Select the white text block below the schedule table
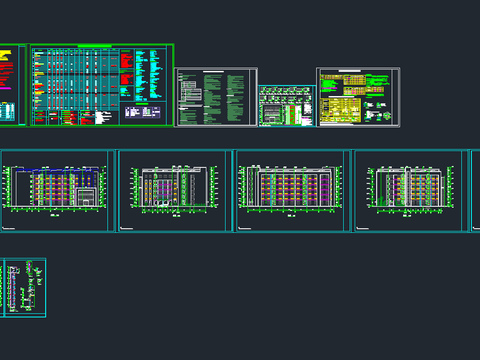Screen dimensions: 480x360 coord(103,118)
